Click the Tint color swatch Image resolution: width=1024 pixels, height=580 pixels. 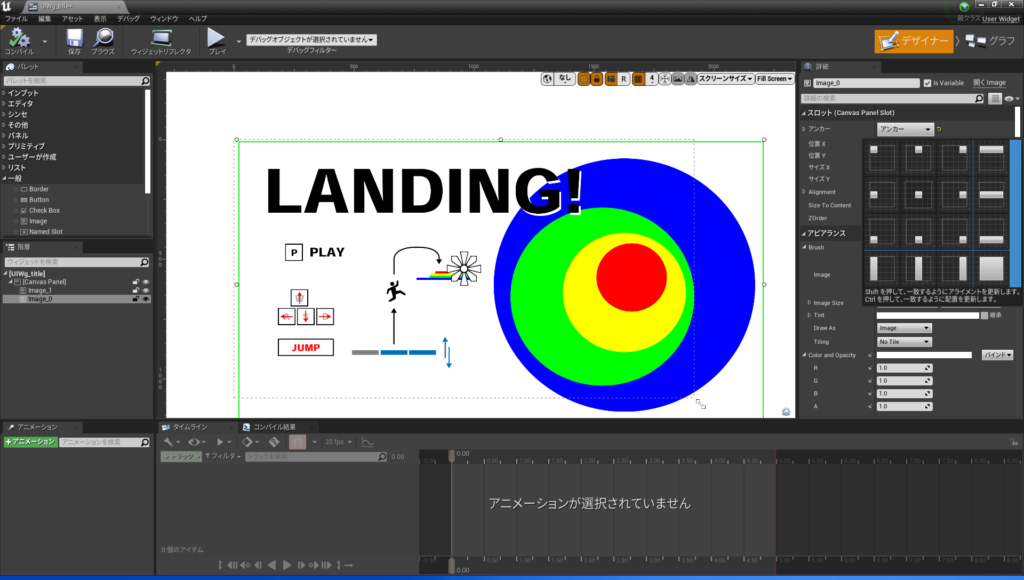tap(927, 315)
